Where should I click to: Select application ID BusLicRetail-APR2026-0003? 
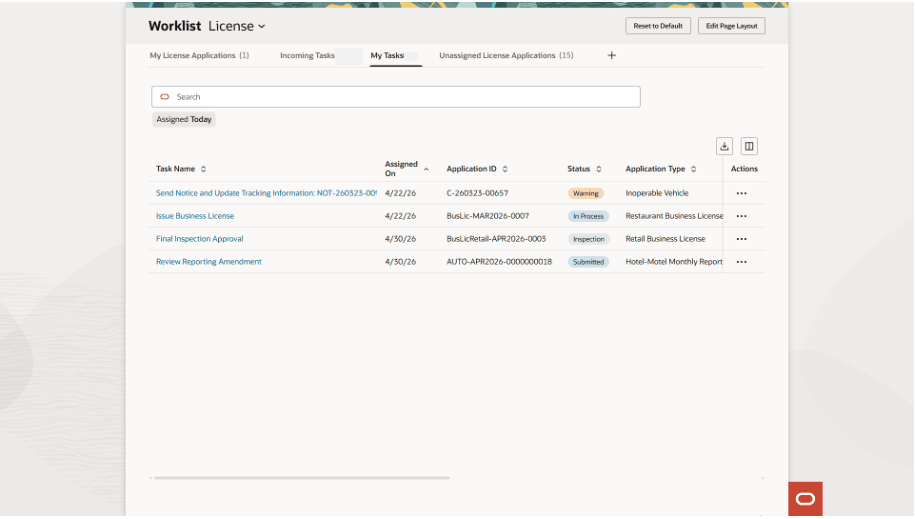click(496, 239)
